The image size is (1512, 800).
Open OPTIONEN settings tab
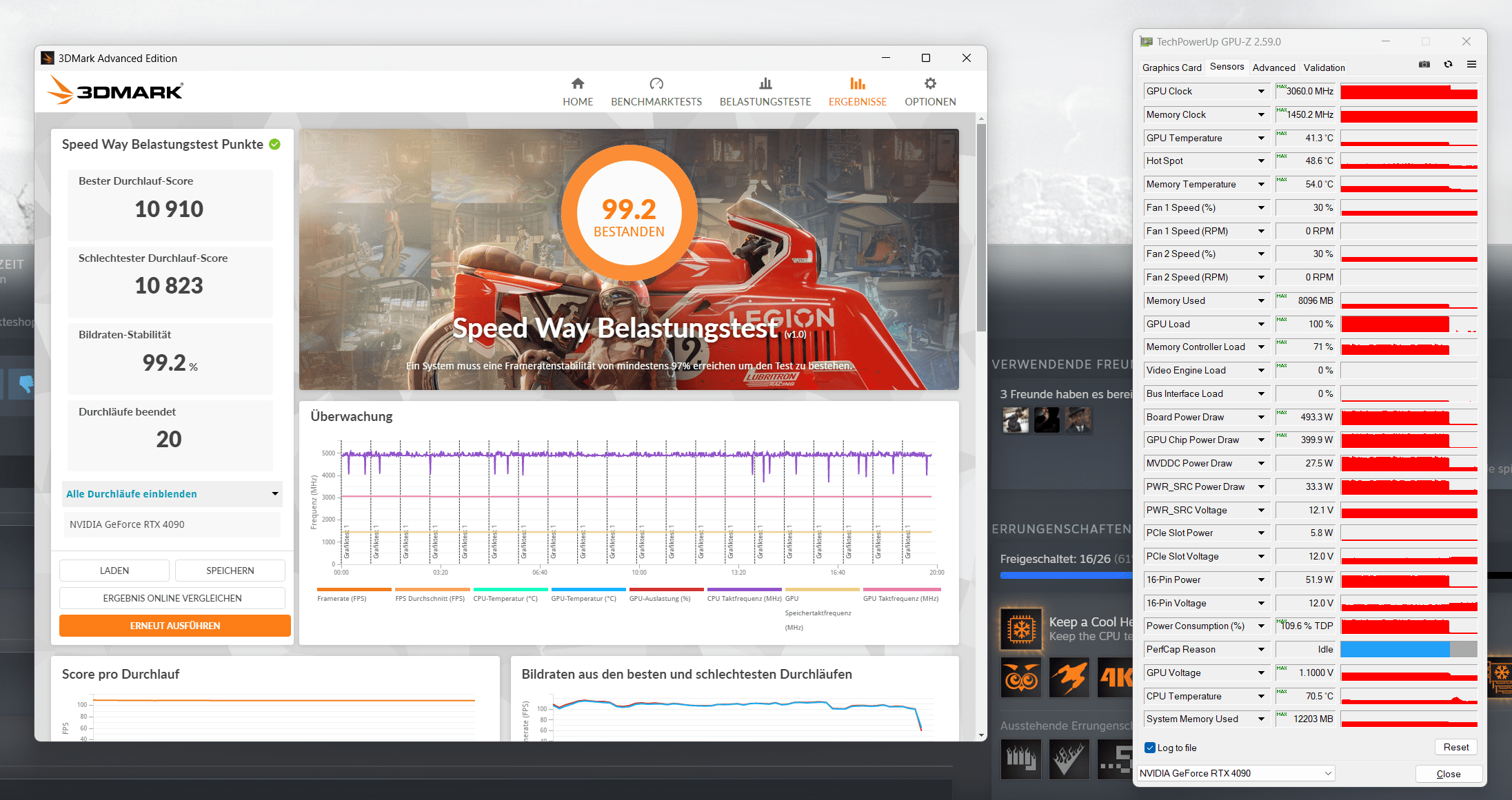(x=930, y=92)
